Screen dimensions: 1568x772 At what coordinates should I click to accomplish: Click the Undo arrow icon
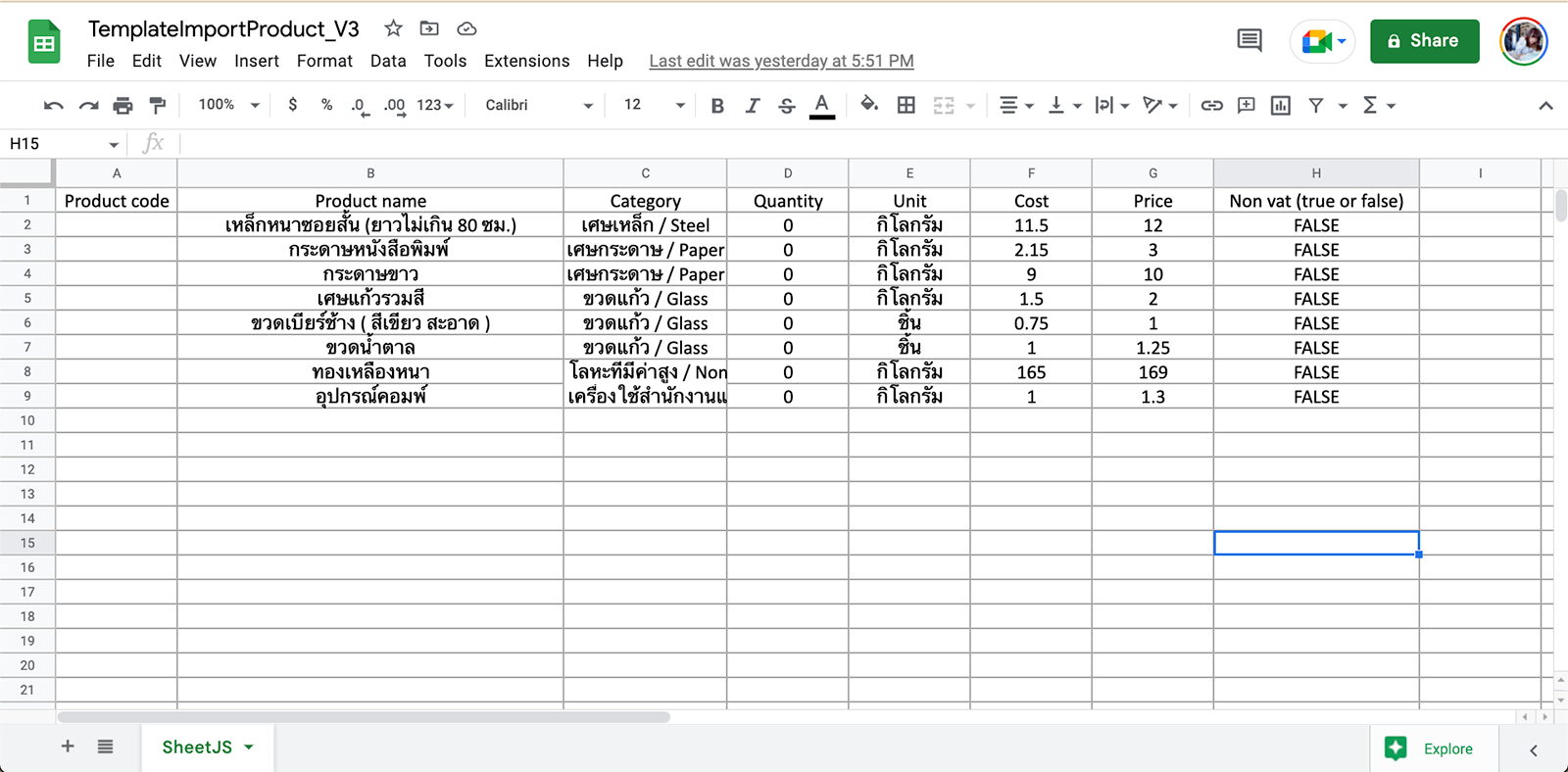(x=54, y=106)
